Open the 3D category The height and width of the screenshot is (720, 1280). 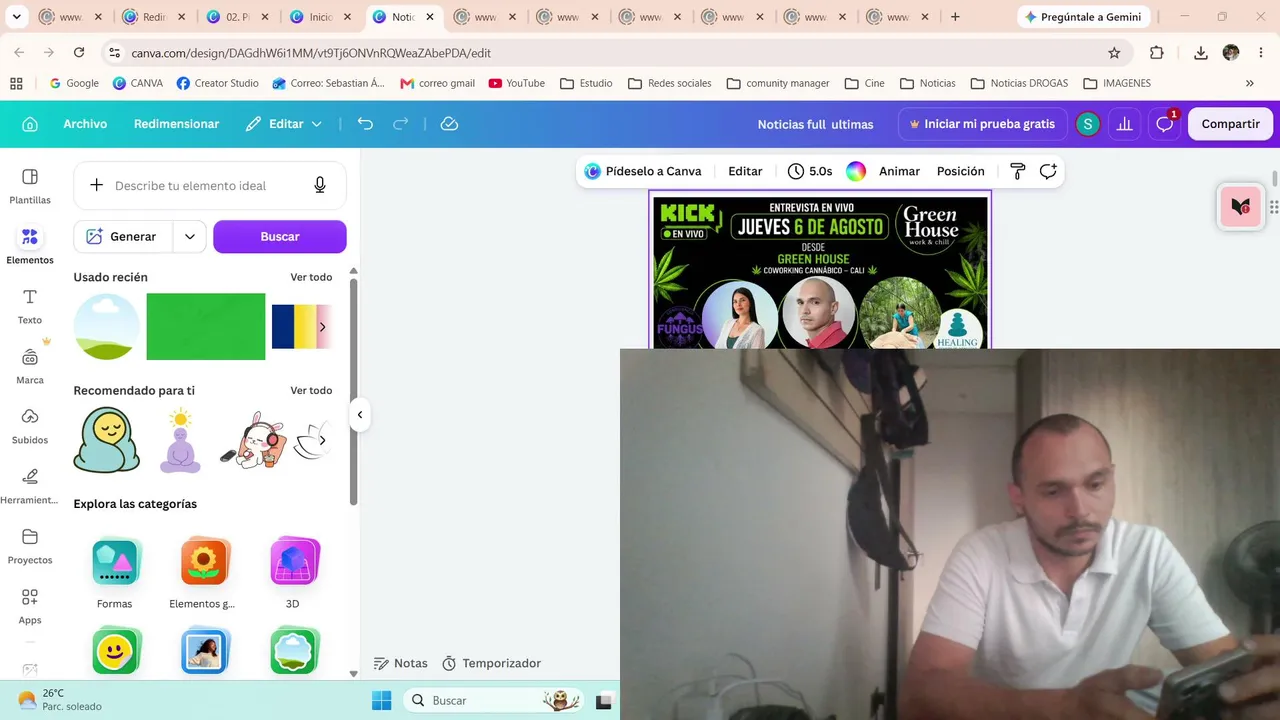click(x=293, y=574)
